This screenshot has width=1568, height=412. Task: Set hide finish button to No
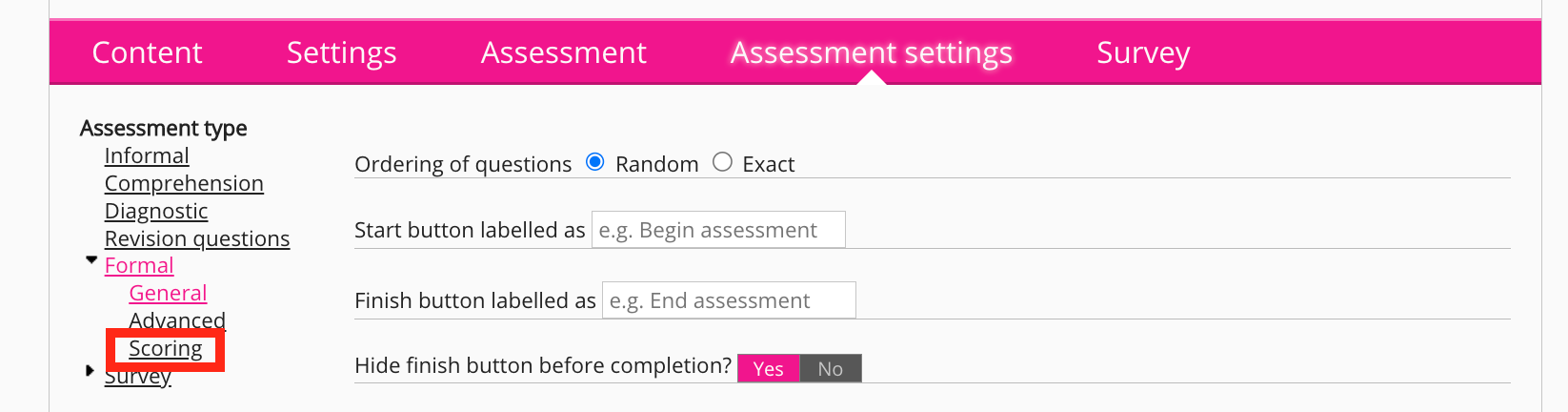[x=831, y=369]
